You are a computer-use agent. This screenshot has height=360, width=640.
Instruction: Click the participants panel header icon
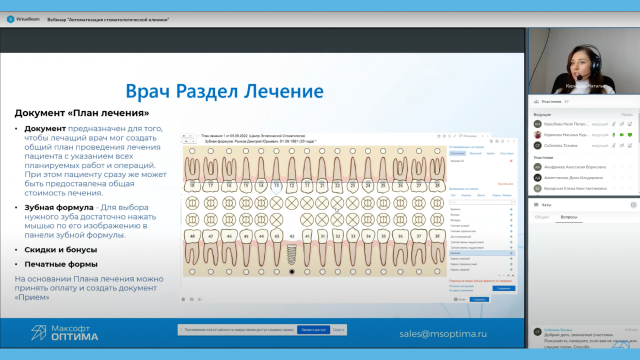(x=536, y=102)
